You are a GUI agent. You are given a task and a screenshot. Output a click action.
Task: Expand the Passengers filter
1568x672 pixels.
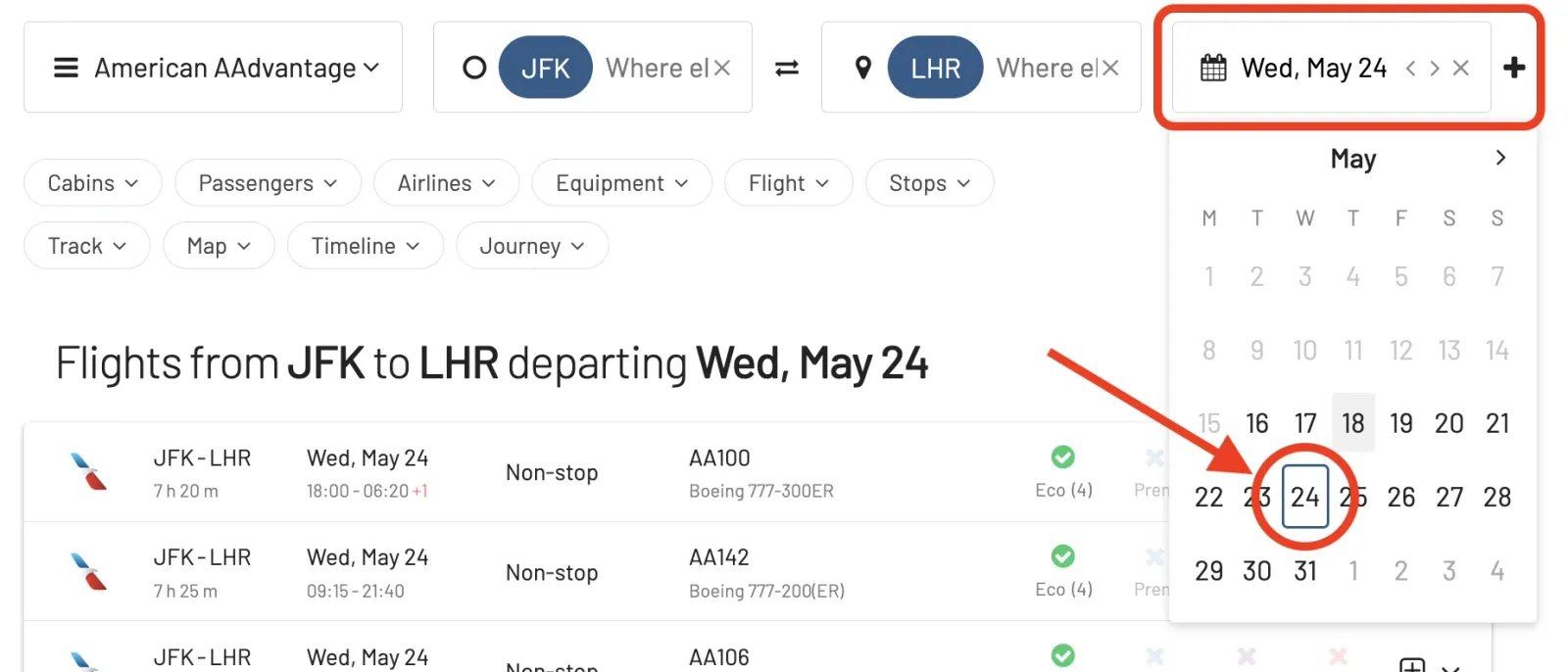coord(268,183)
